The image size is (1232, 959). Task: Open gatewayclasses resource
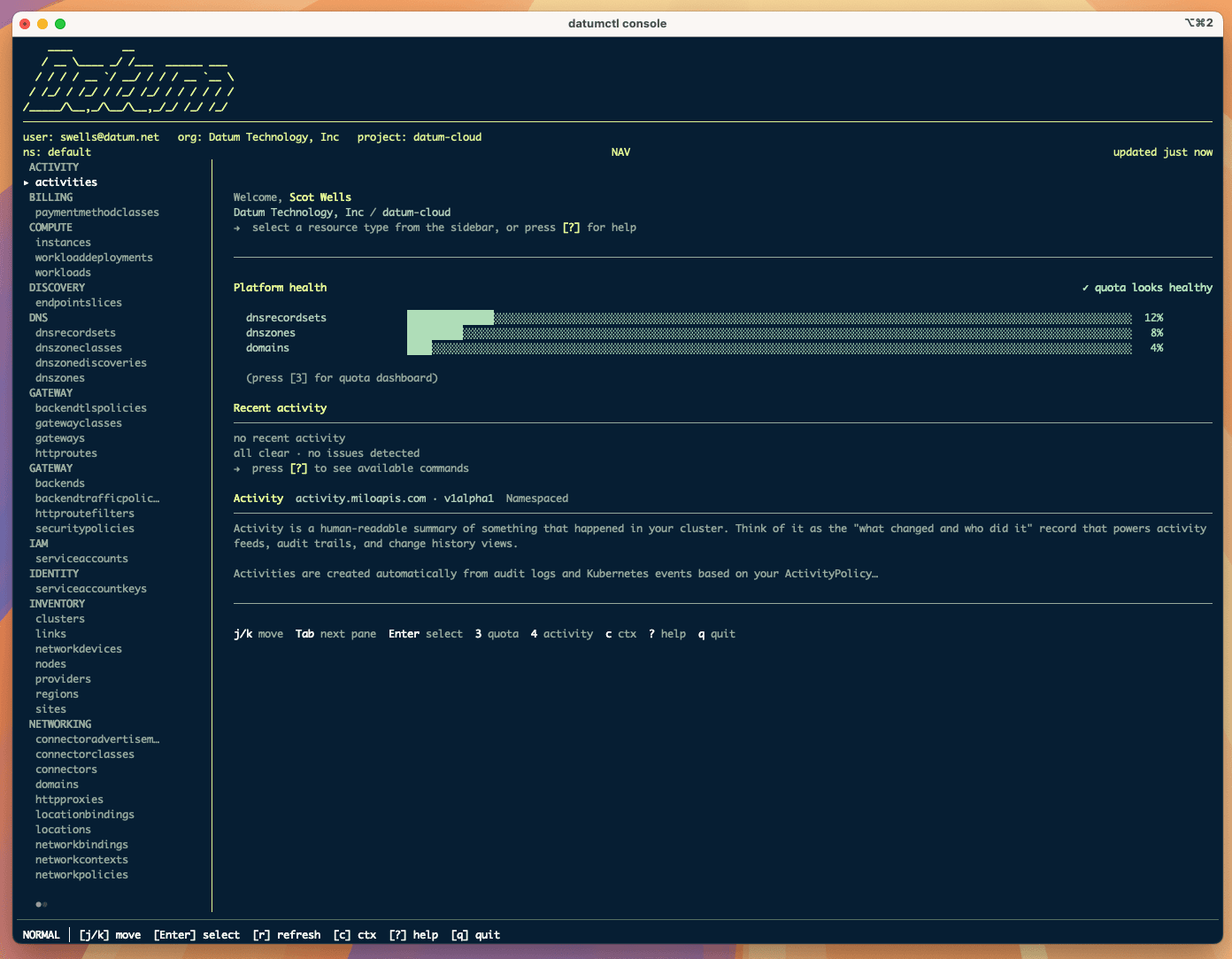pos(79,423)
